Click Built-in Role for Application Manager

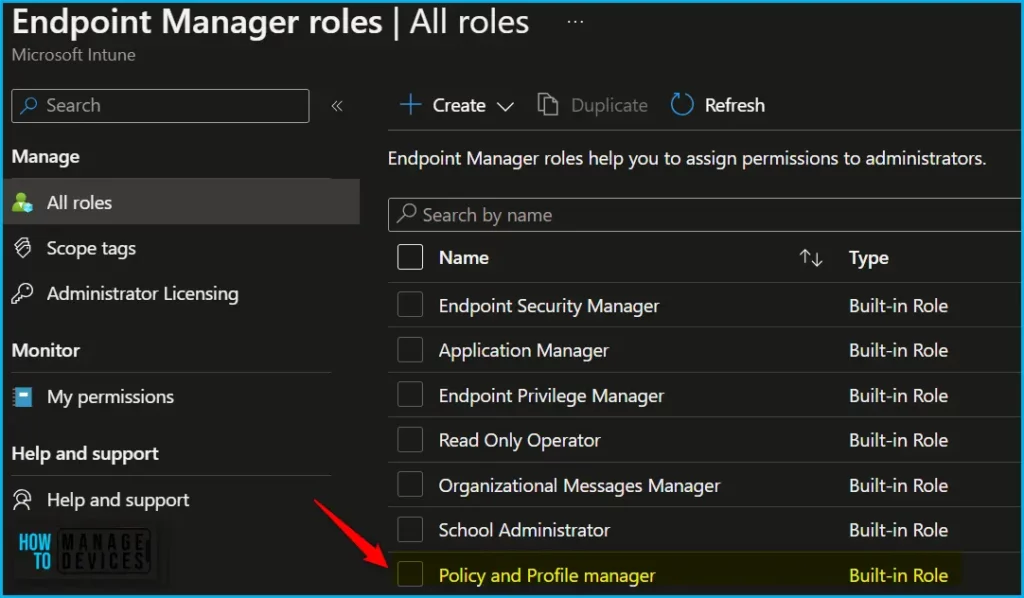898,351
